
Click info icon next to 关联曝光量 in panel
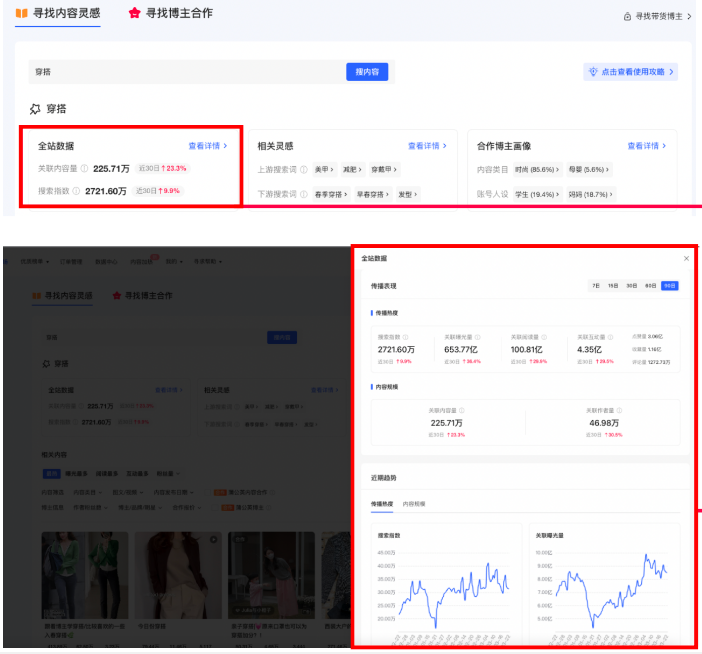[x=478, y=337]
